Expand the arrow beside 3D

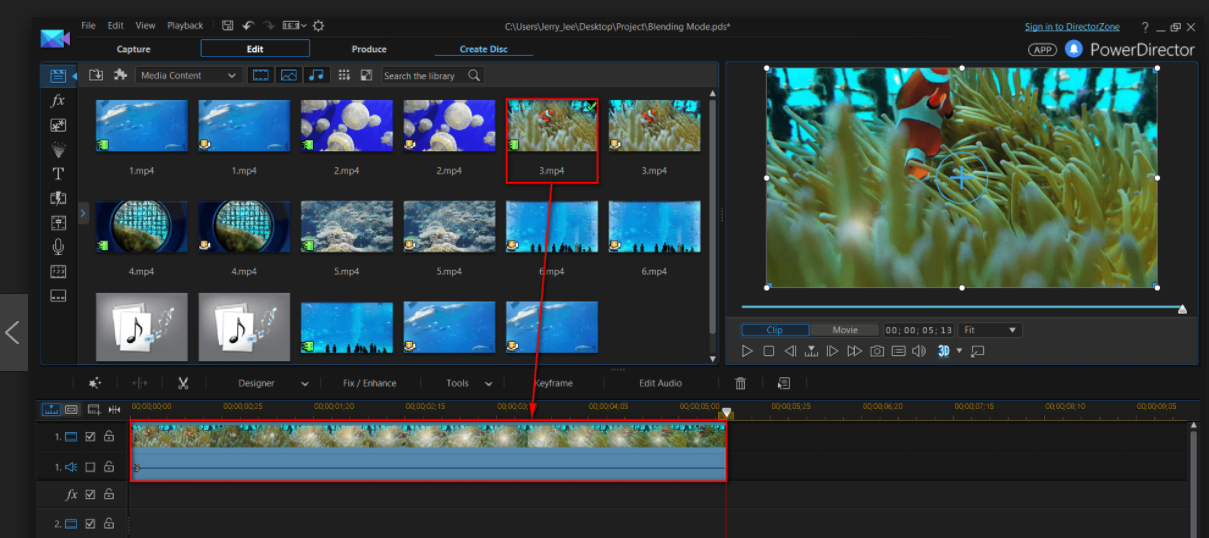pyautogui.click(x=959, y=351)
